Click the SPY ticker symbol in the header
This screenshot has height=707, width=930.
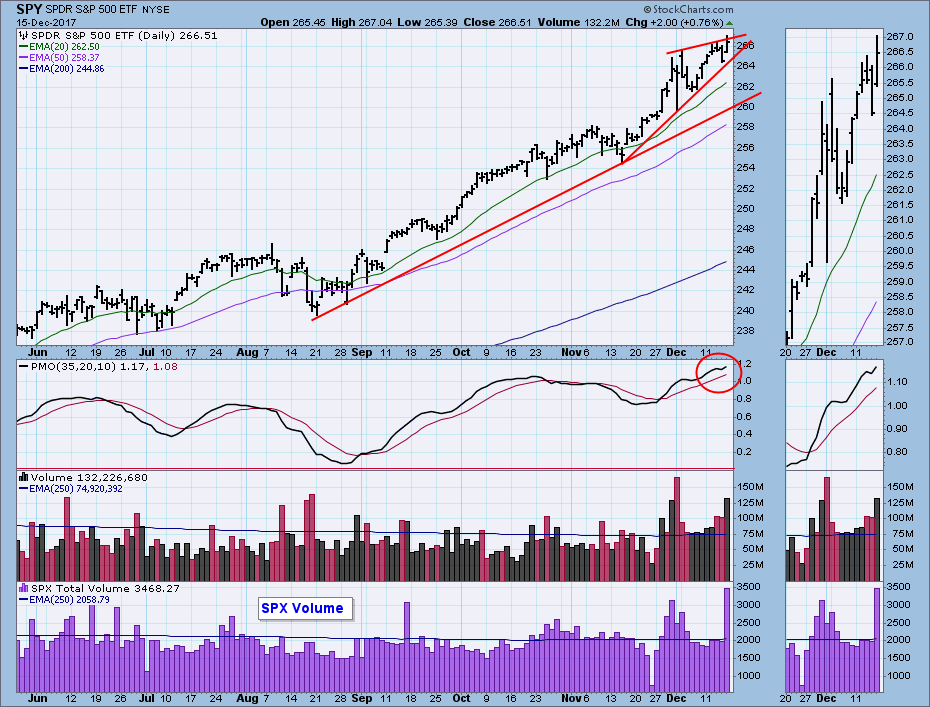[29, 9]
